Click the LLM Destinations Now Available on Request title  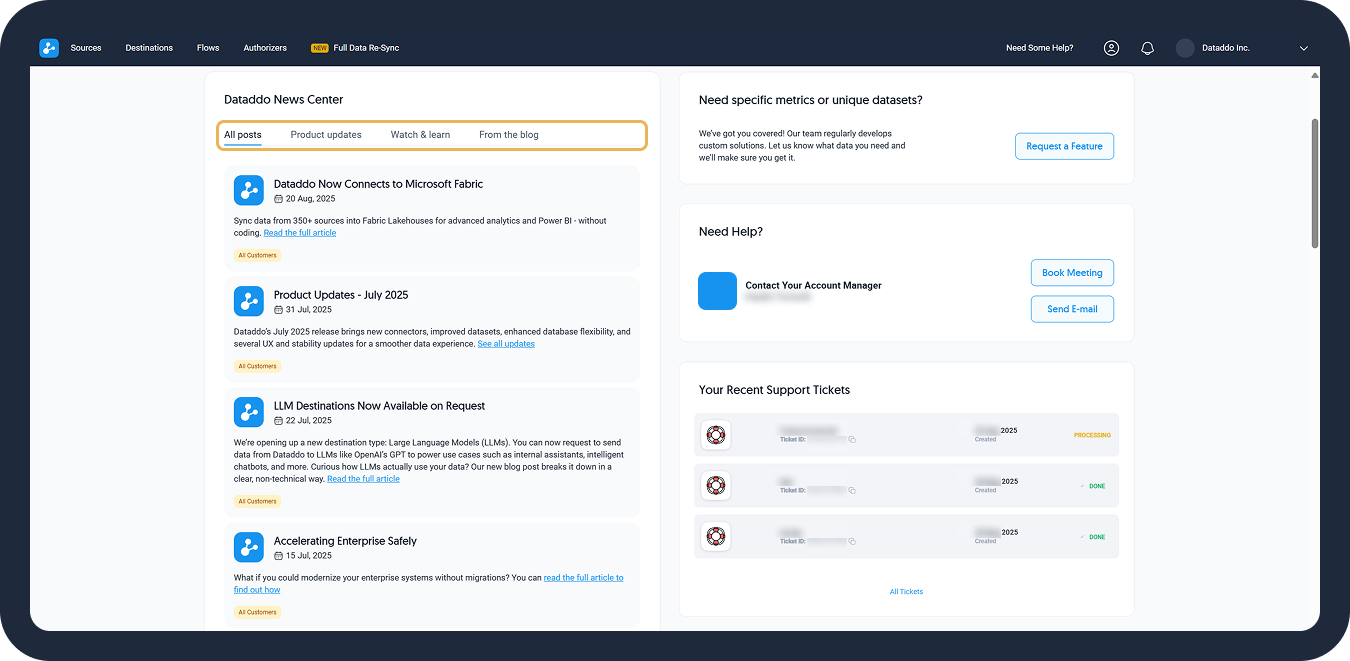coord(379,406)
